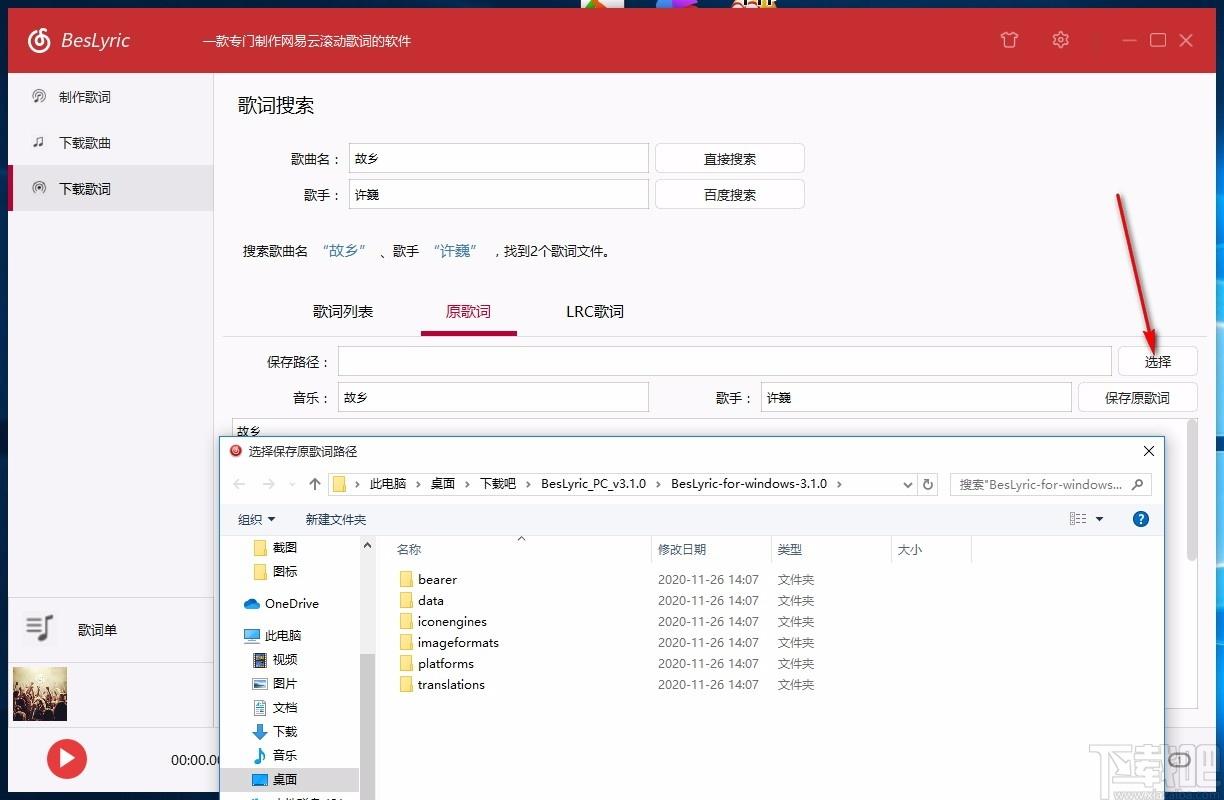Click the 歌手 search input field
Viewport: 1224px width, 800px height.
pos(499,195)
